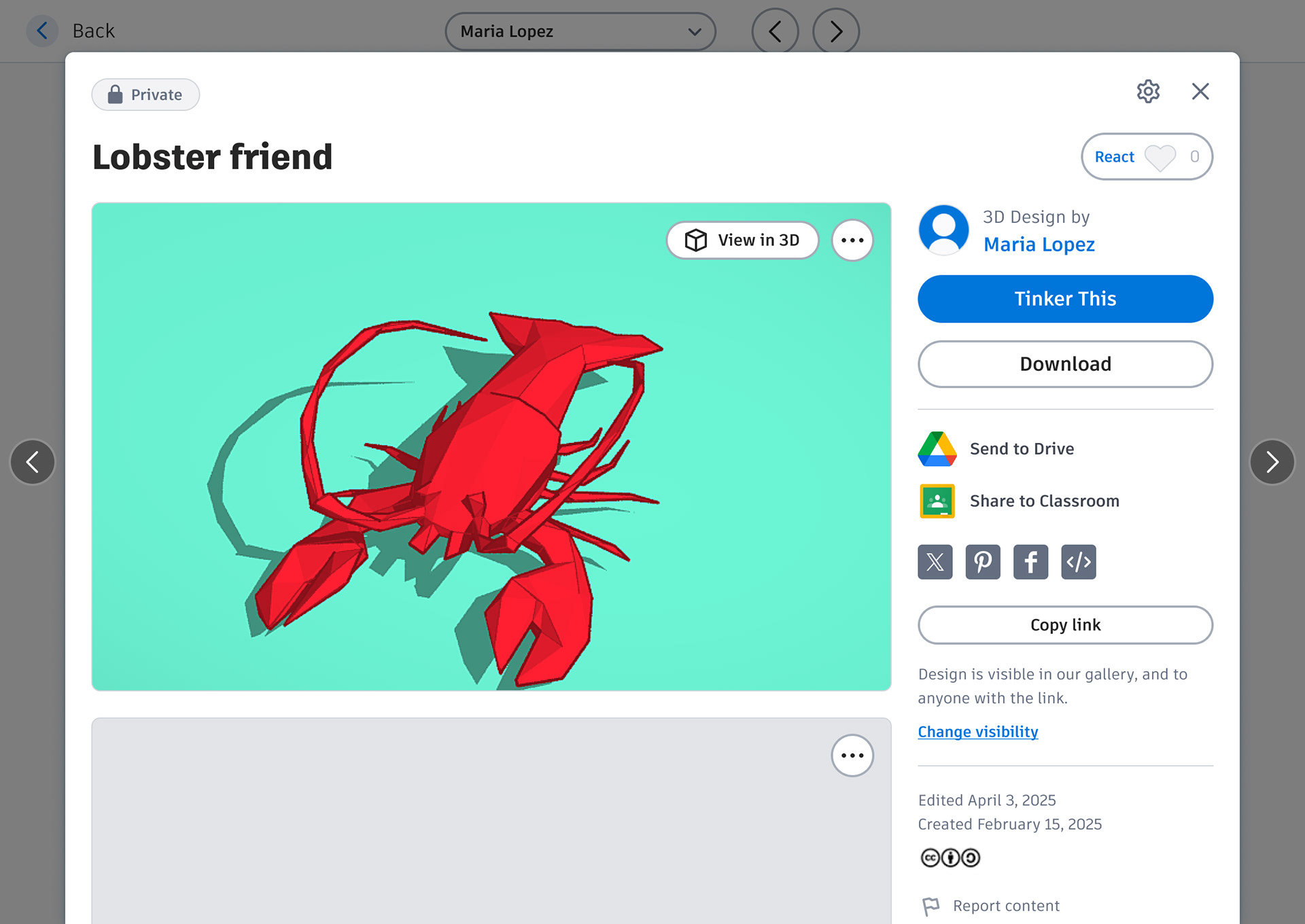Click the Google Drive icon

pyautogui.click(x=937, y=449)
